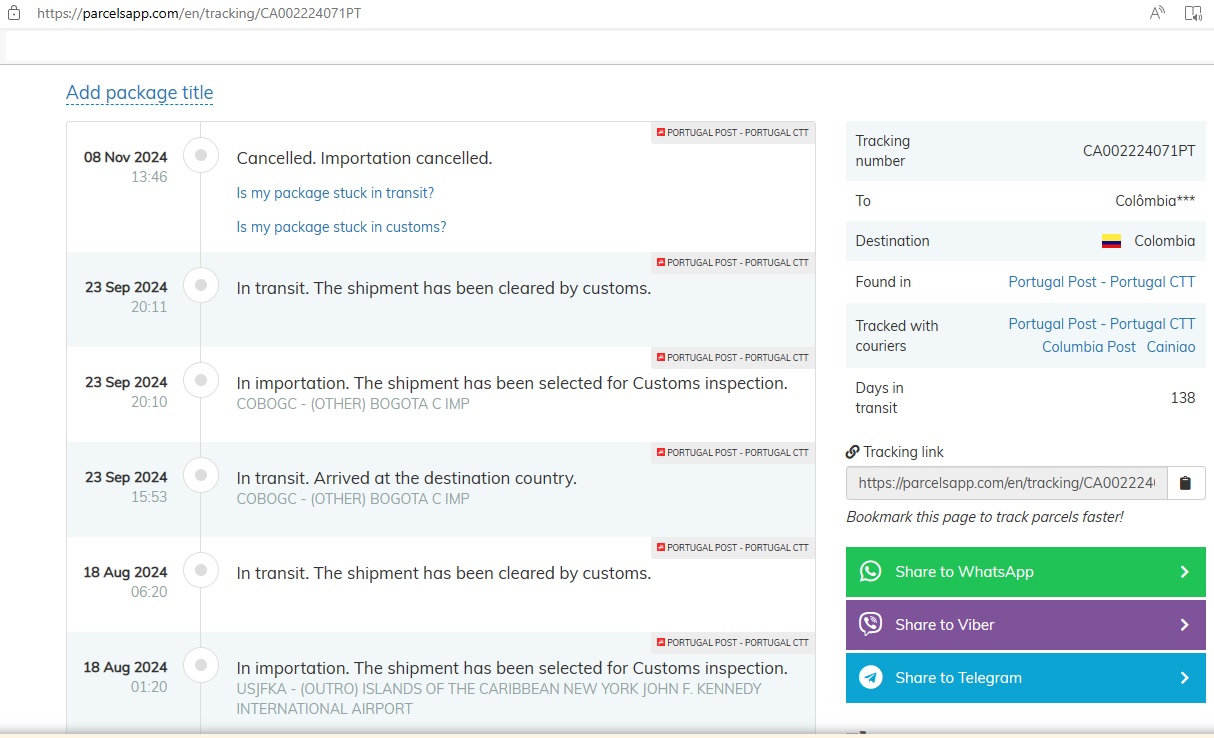Click Days in transit value 138
Viewport: 1214px width, 738px height.
click(1183, 398)
